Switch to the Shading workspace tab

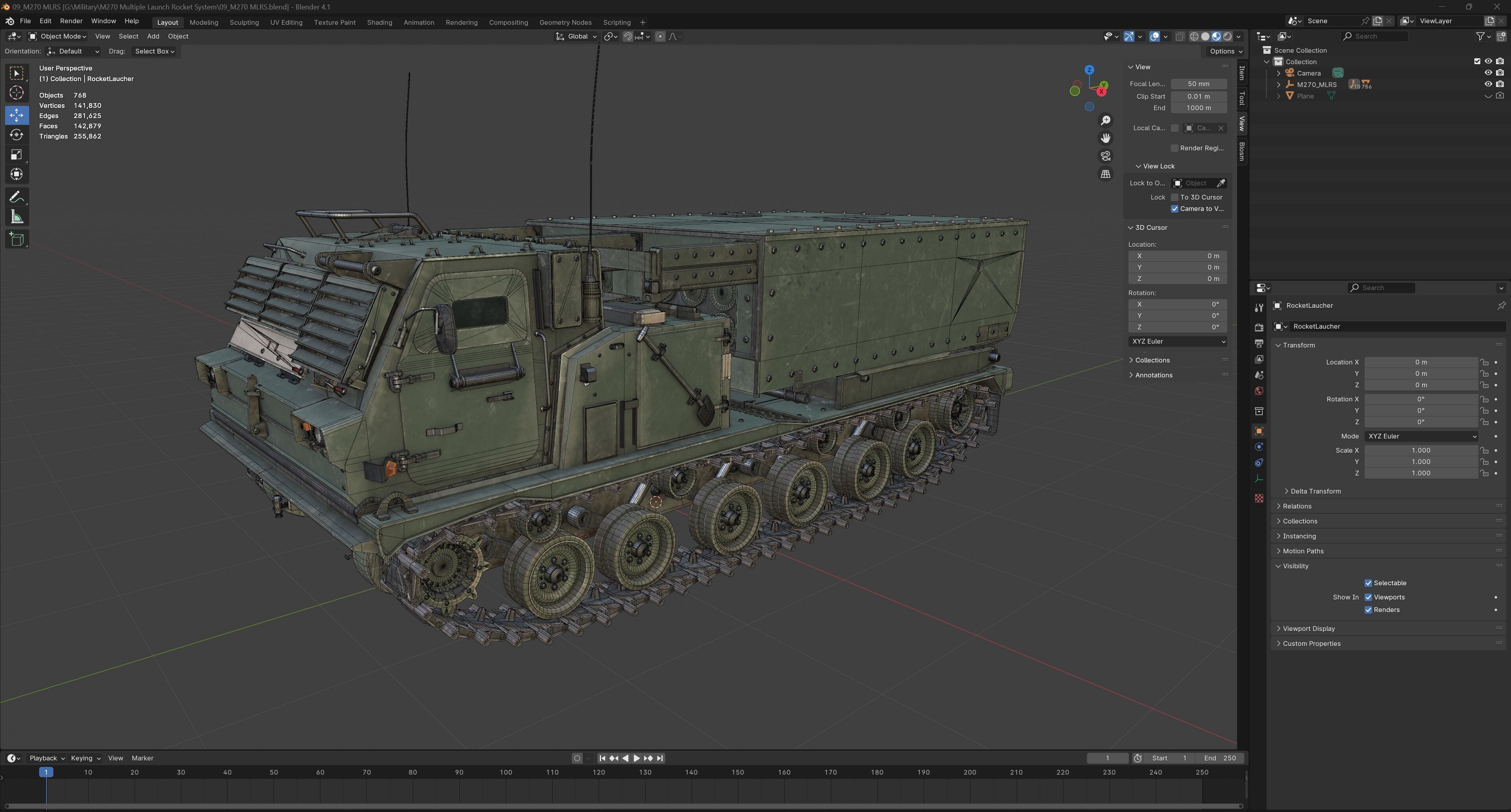(379, 22)
